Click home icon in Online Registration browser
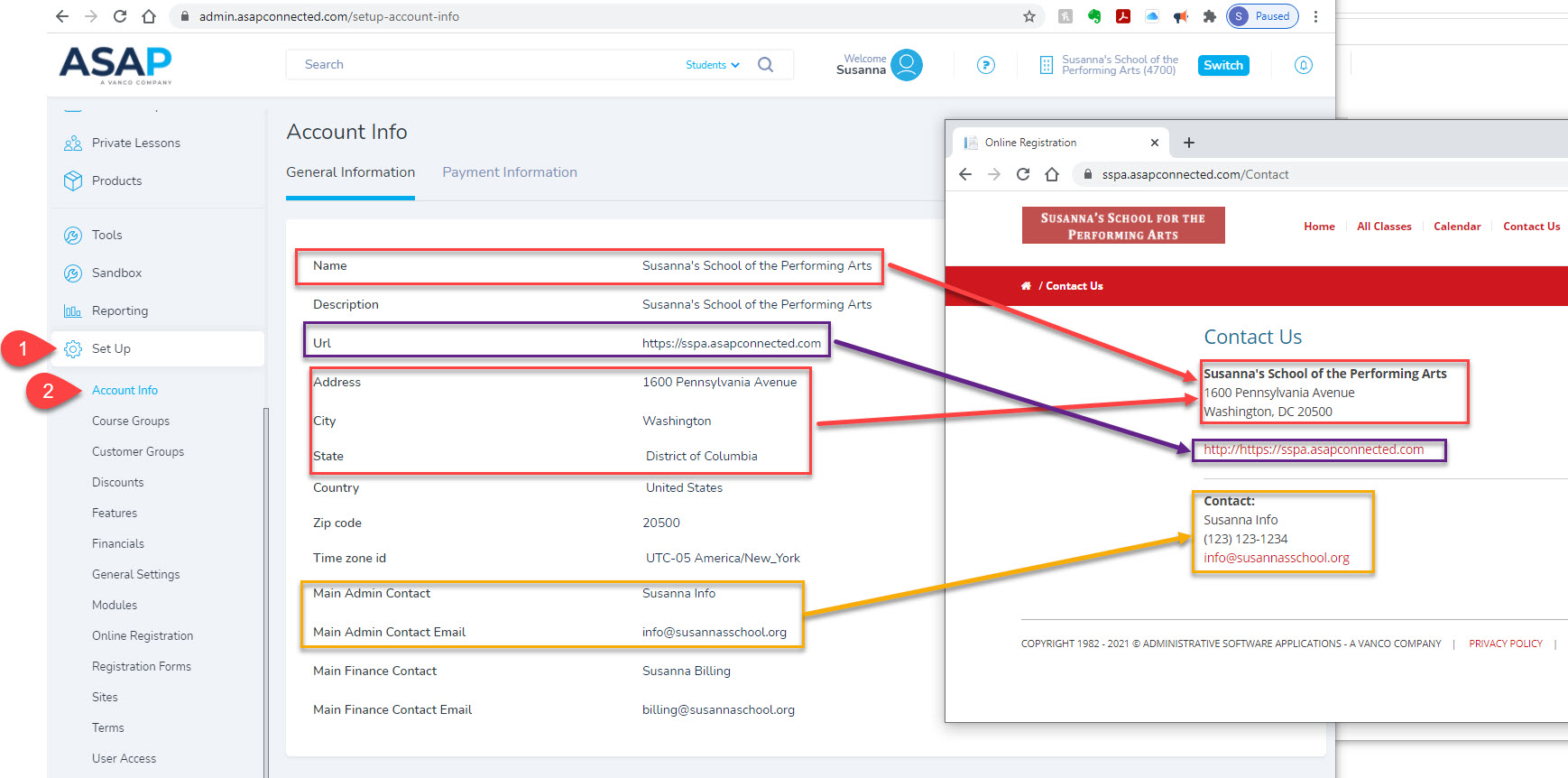The width and height of the screenshot is (1568, 778). coord(1052,174)
